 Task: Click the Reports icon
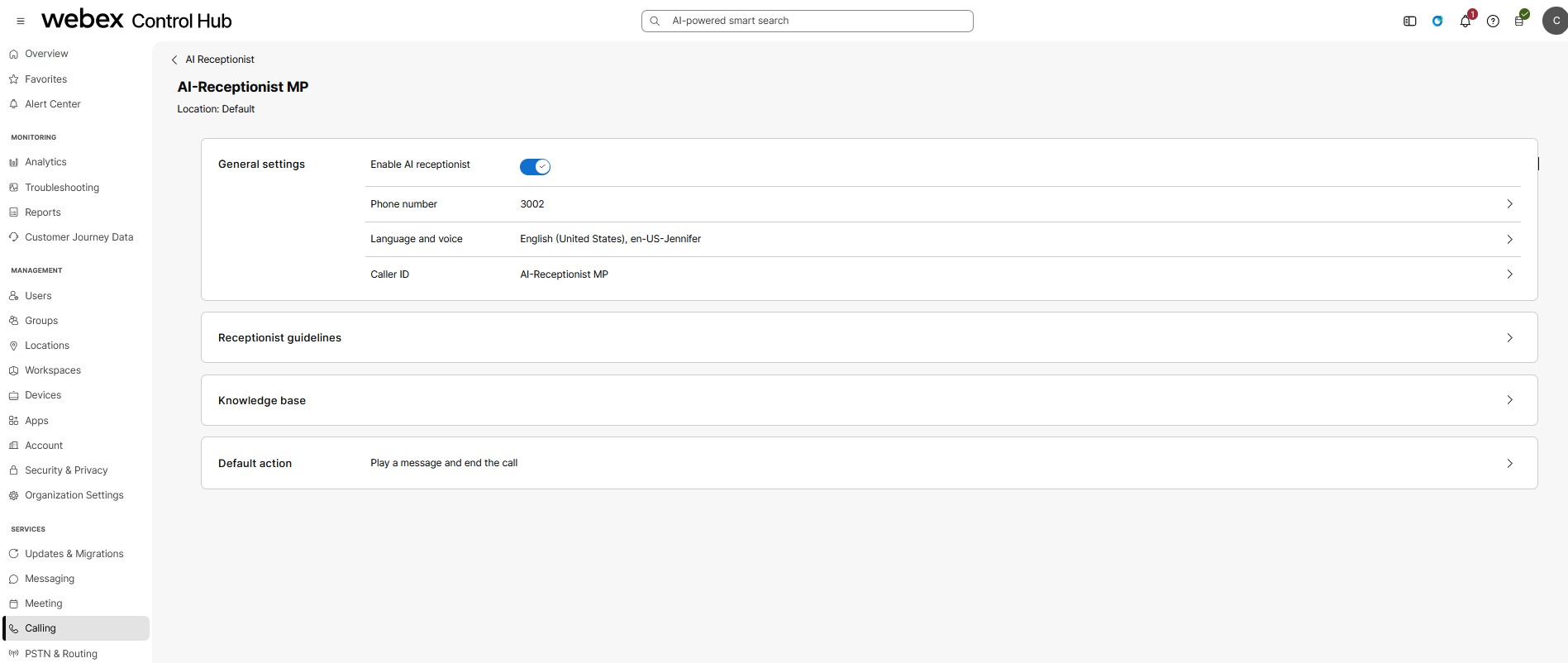pyautogui.click(x=13, y=212)
